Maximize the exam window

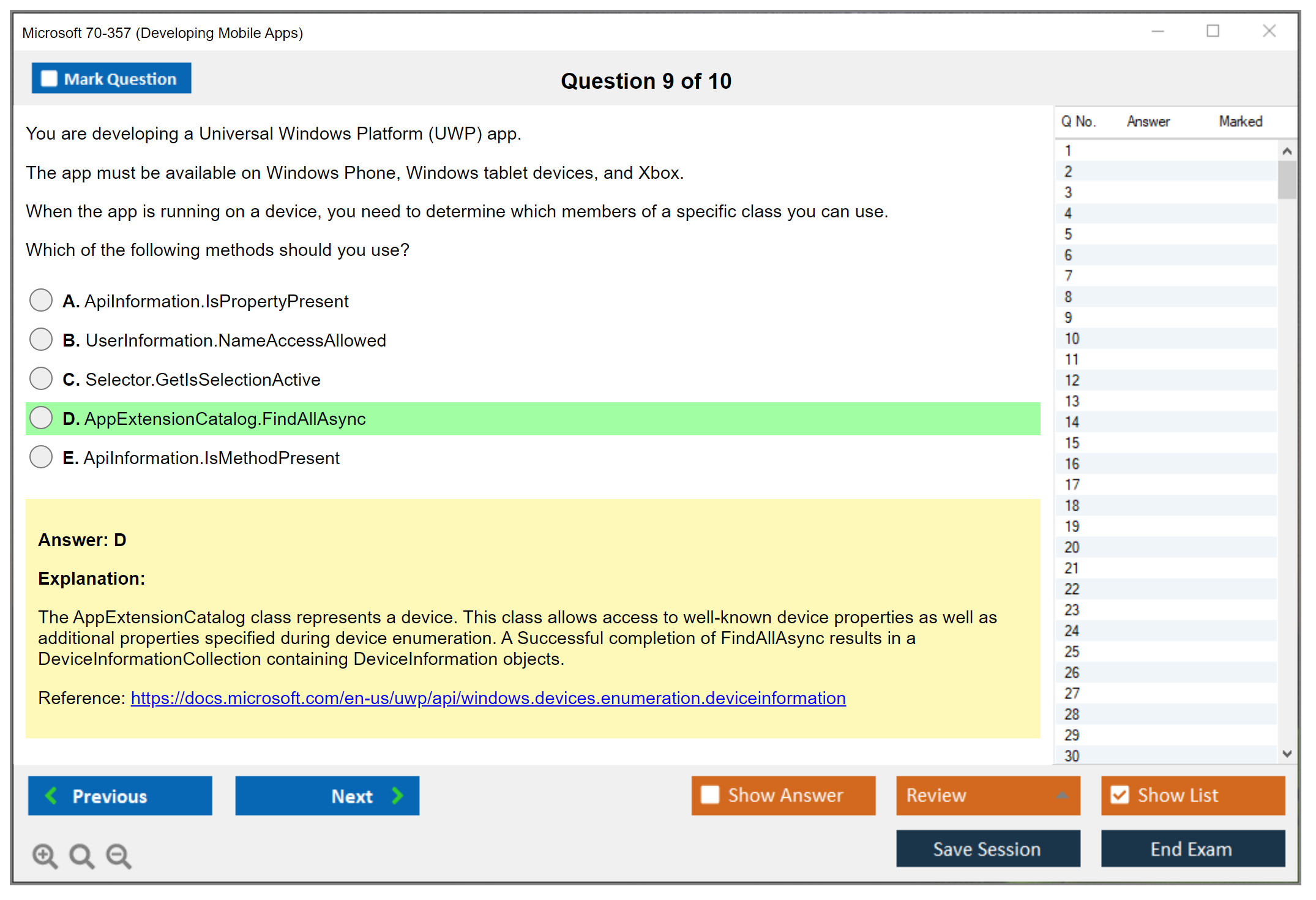[1213, 31]
